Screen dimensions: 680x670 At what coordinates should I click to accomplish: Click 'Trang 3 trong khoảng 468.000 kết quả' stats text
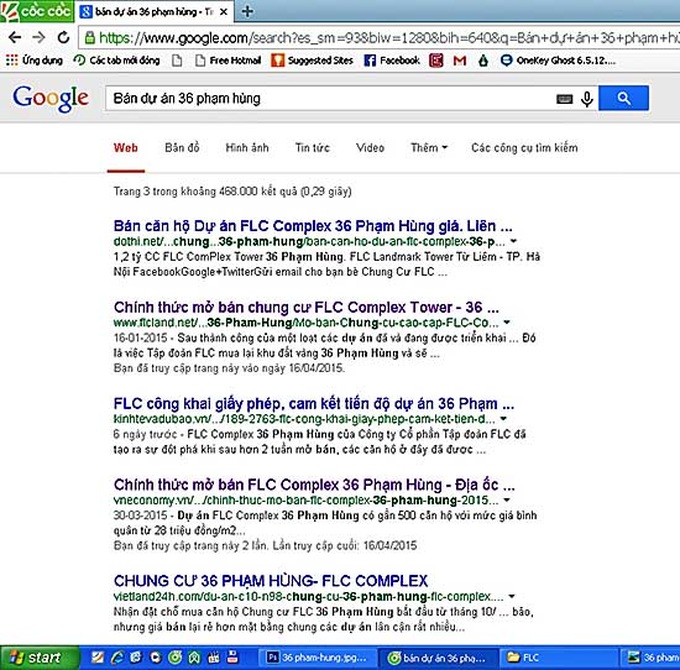tap(232, 191)
